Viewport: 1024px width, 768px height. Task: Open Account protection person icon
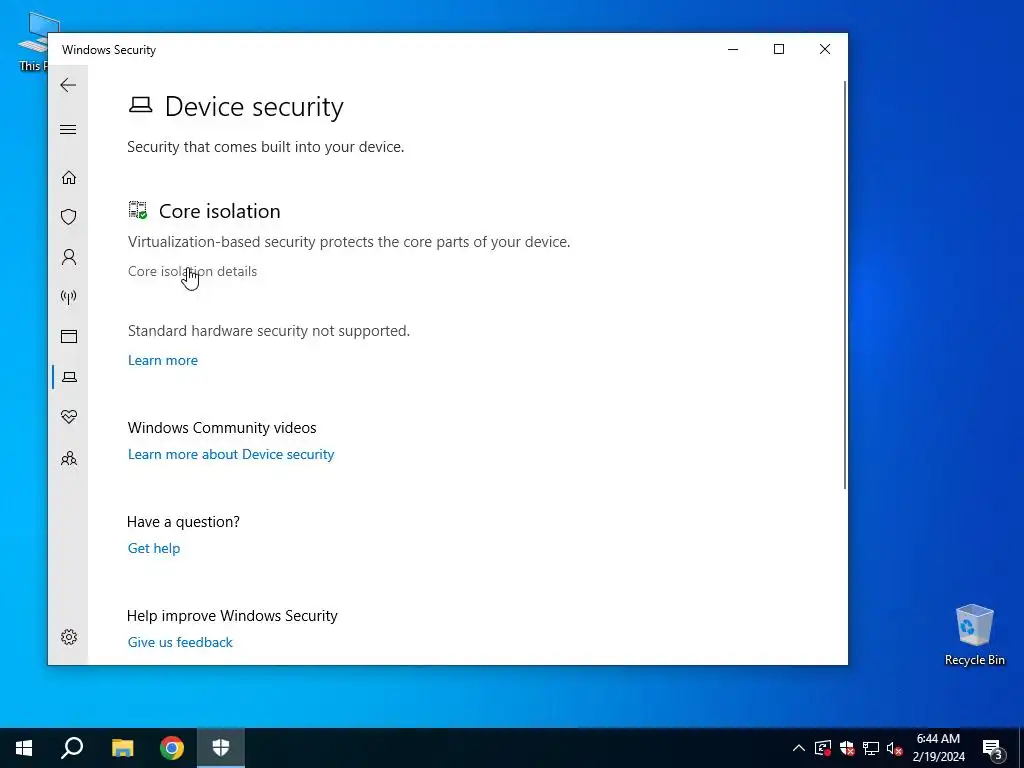point(69,257)
